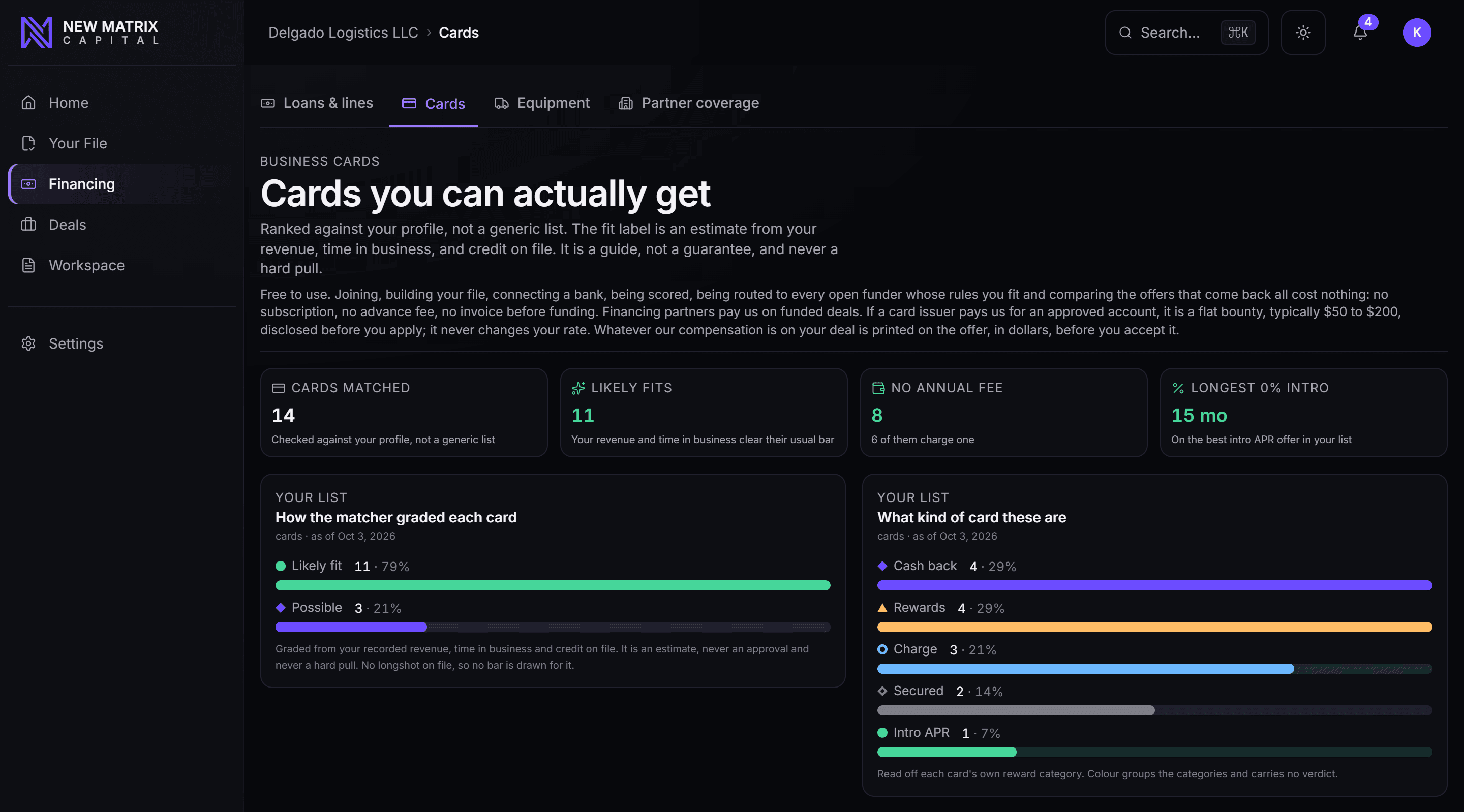Click the Workspace document icon
Image resolution: width=1464 pixels, height=812 pixels.
coord(28,265)
